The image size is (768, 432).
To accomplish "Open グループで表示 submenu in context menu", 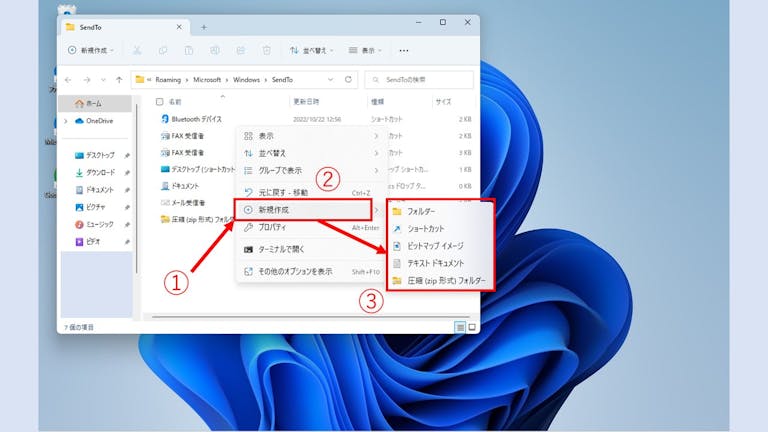I will click(x=312, y=170).
